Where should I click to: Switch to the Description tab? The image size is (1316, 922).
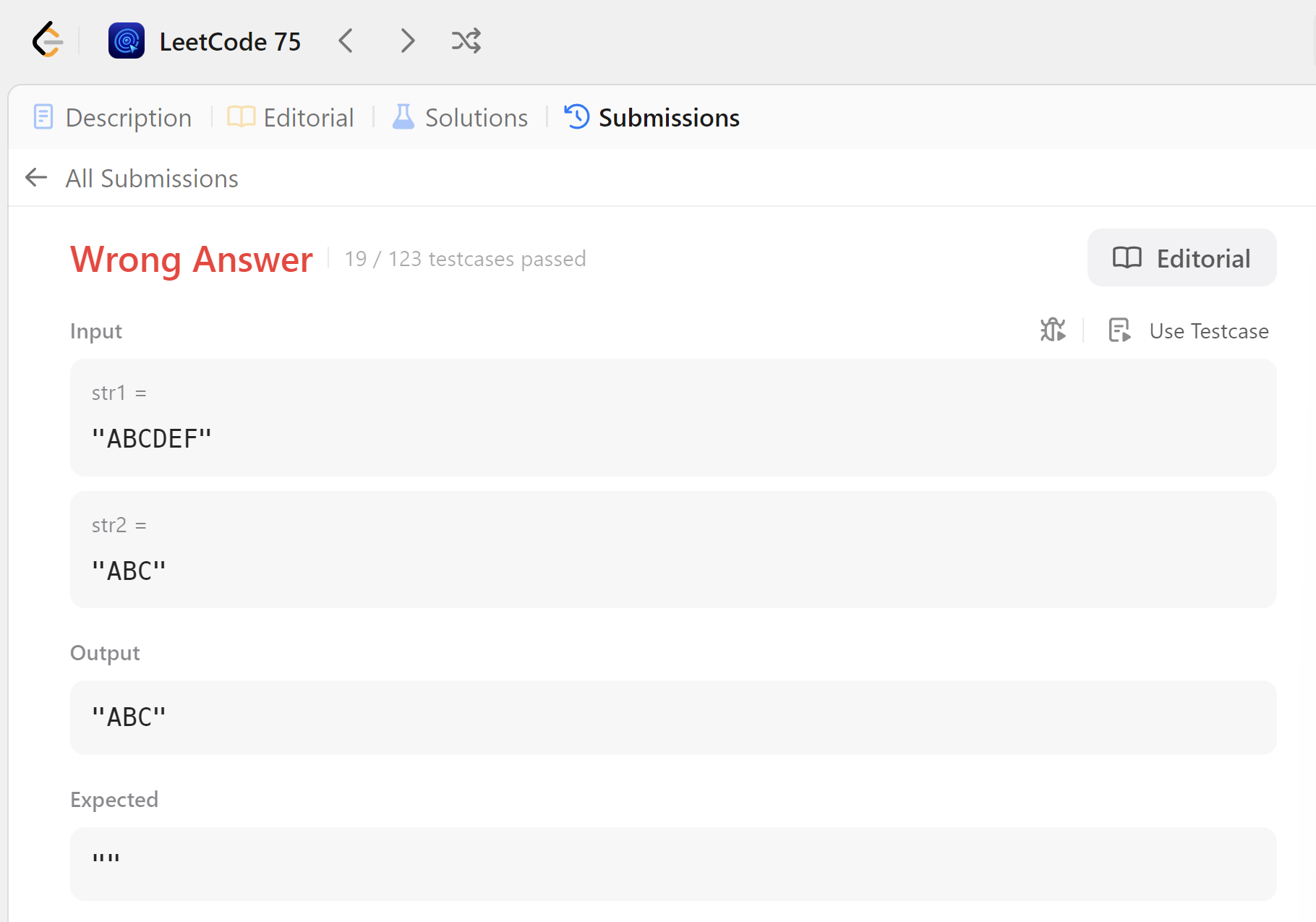113,117
